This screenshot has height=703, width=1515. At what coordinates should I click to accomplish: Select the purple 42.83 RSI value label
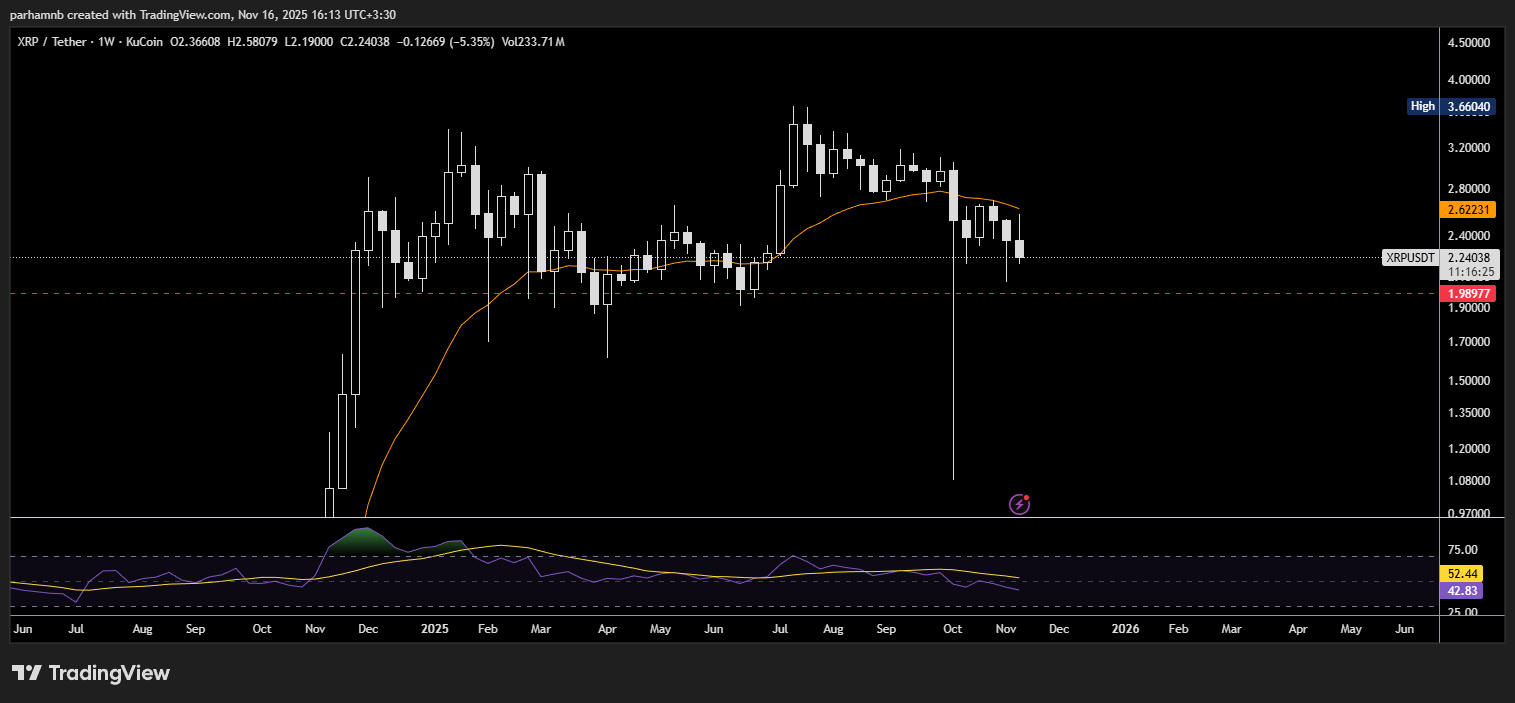[1461, 591]
